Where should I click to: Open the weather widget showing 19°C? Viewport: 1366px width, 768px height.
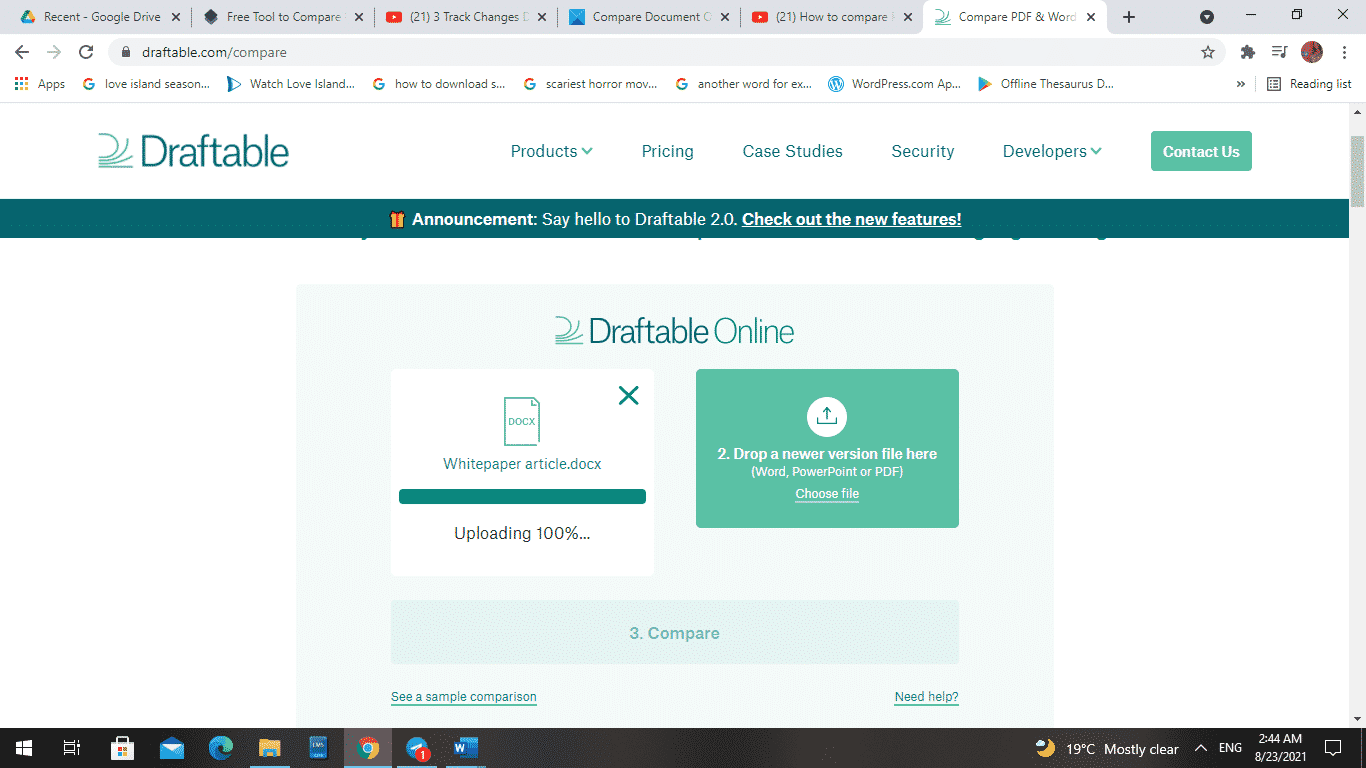point(1107,748)
